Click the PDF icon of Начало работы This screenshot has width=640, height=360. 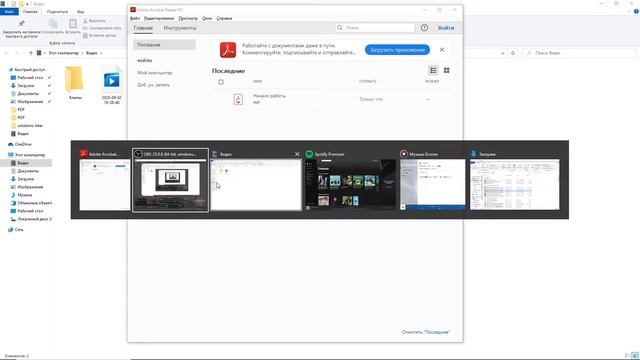tap(238, 99)
